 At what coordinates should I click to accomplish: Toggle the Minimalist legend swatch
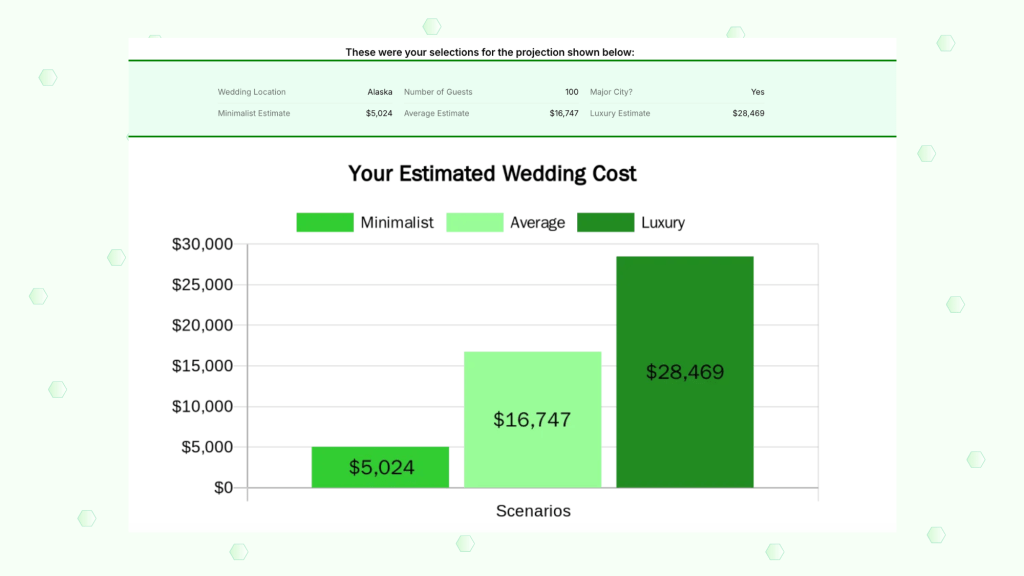point(325,222)
